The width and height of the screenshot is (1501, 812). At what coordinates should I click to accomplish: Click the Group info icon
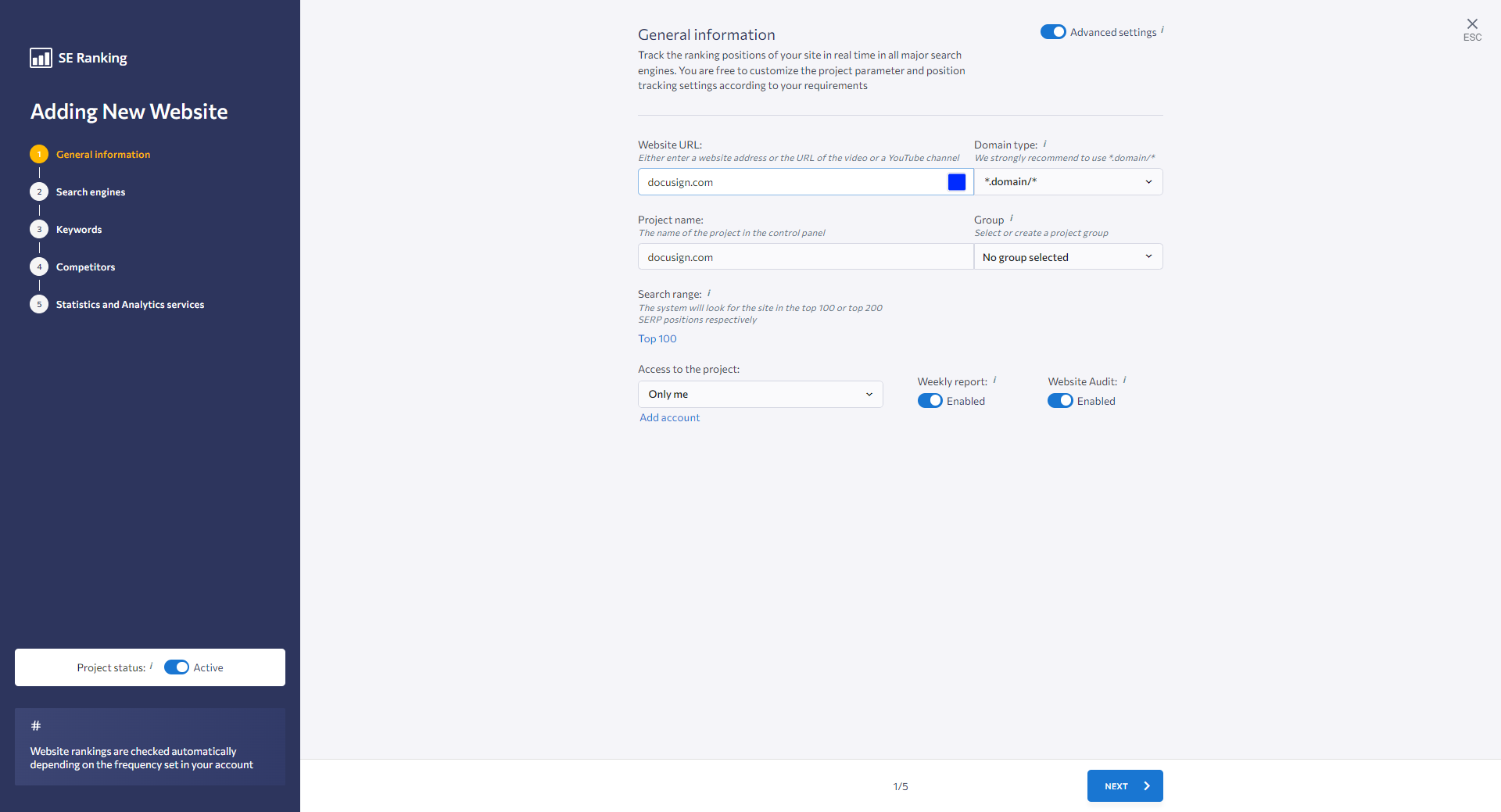1012,218
